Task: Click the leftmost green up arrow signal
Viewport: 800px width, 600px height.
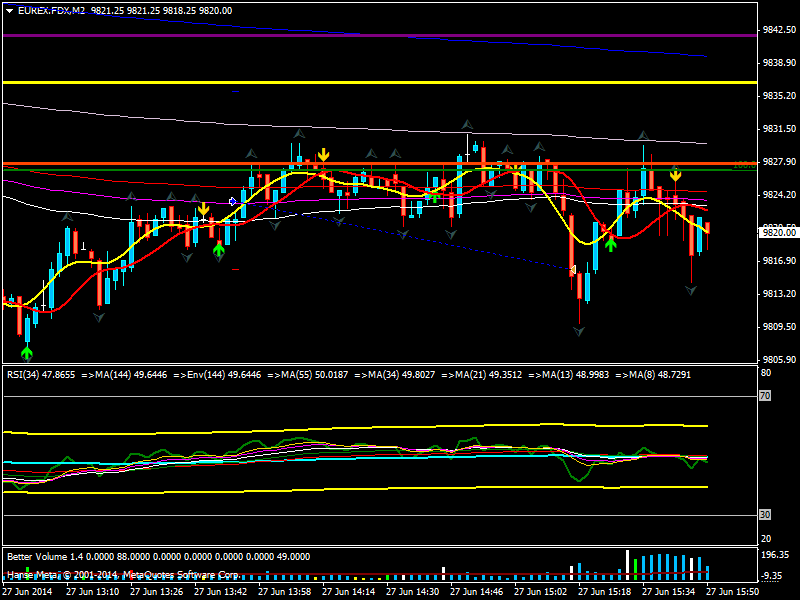Action: point(27,351)
